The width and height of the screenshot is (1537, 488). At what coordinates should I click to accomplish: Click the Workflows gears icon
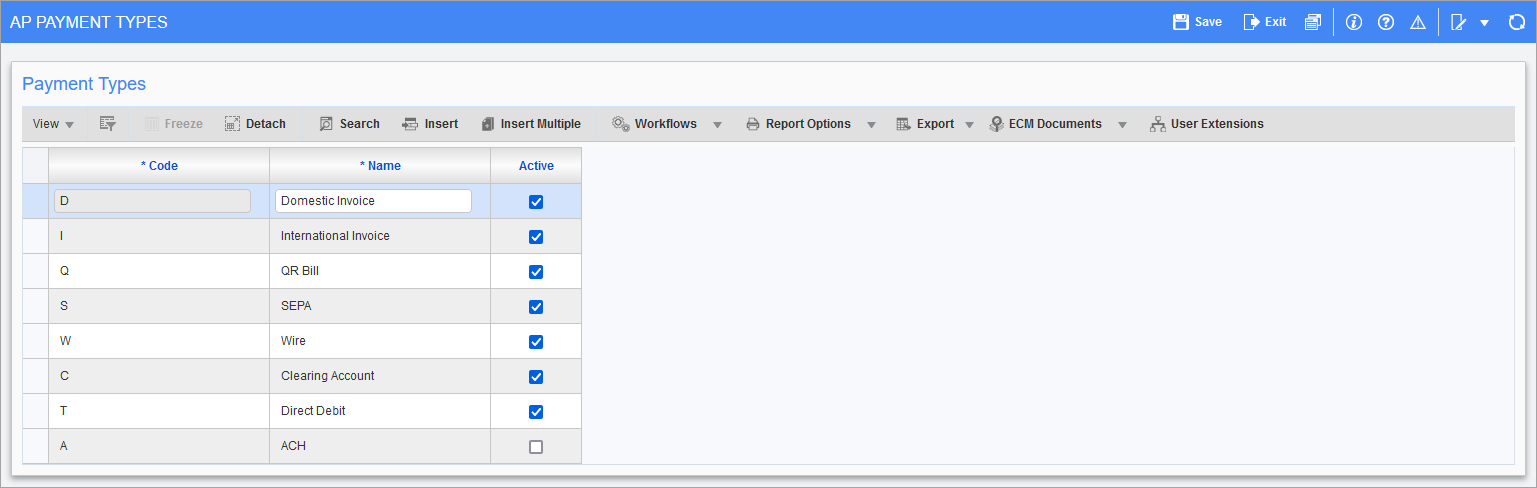(620, 124)
